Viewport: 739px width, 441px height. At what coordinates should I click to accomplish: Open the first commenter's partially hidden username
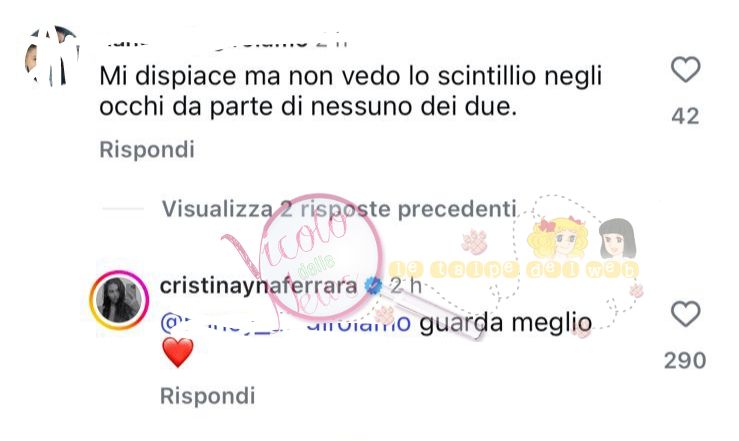[224, 43]
